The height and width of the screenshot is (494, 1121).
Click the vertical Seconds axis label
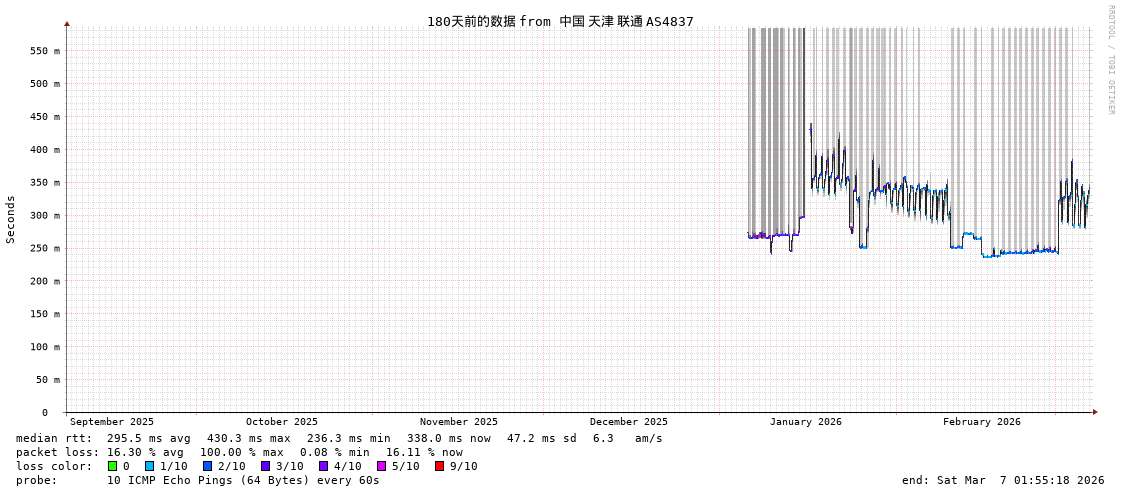coord(11,219)
